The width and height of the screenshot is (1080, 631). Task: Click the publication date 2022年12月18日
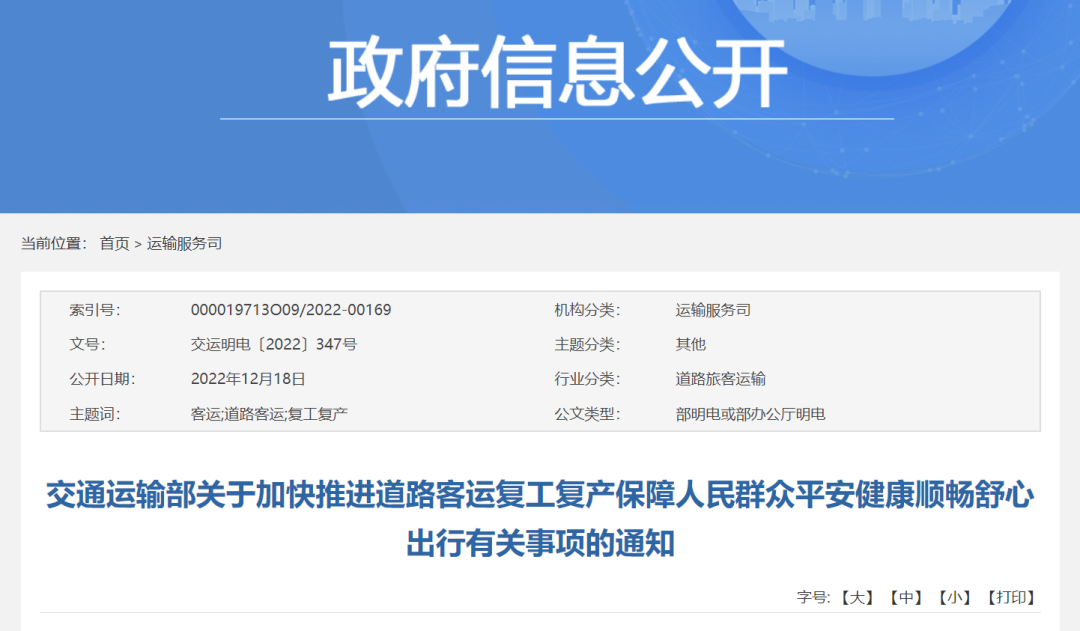click(x=247, y=379)
